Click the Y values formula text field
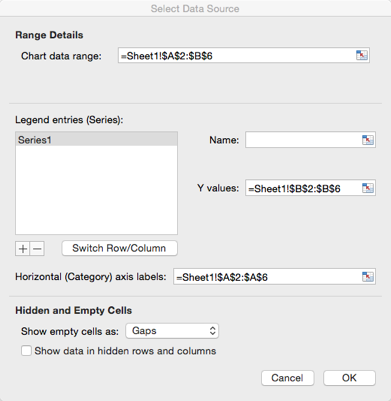The width and height of the screenshot is (391, 401). [x=303, y=188]
